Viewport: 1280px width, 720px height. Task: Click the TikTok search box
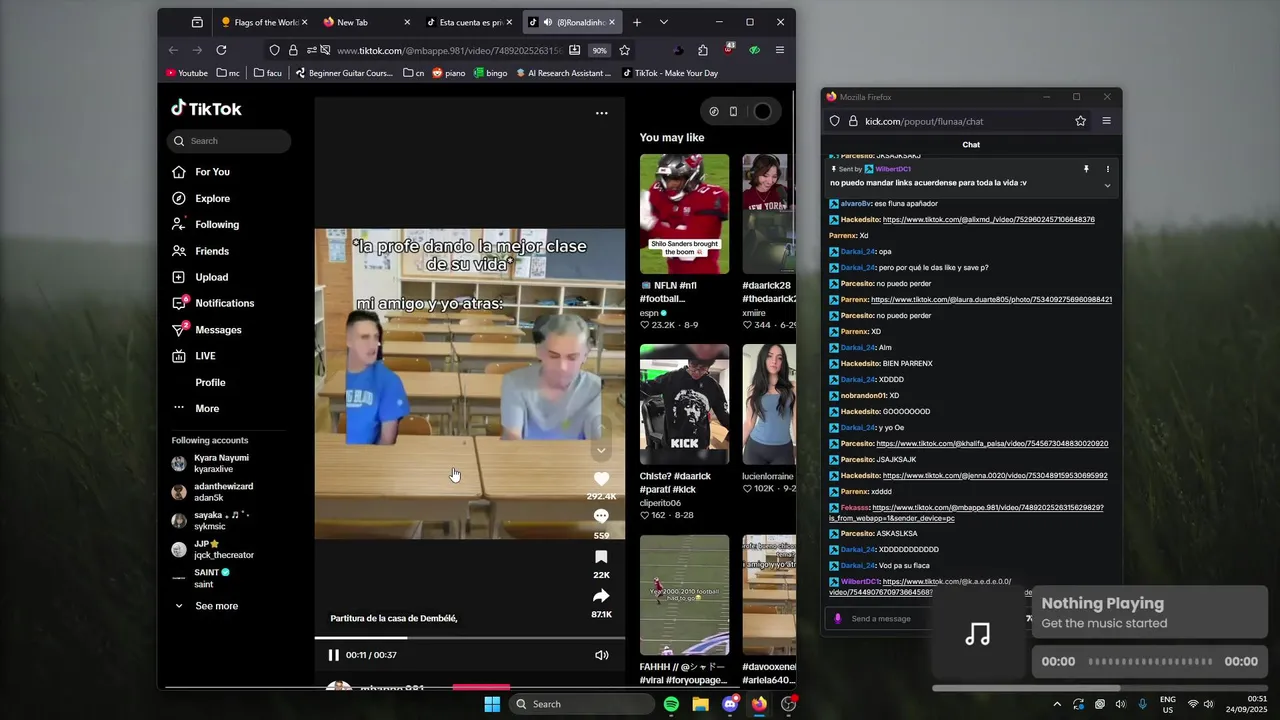tap(229, 141)
